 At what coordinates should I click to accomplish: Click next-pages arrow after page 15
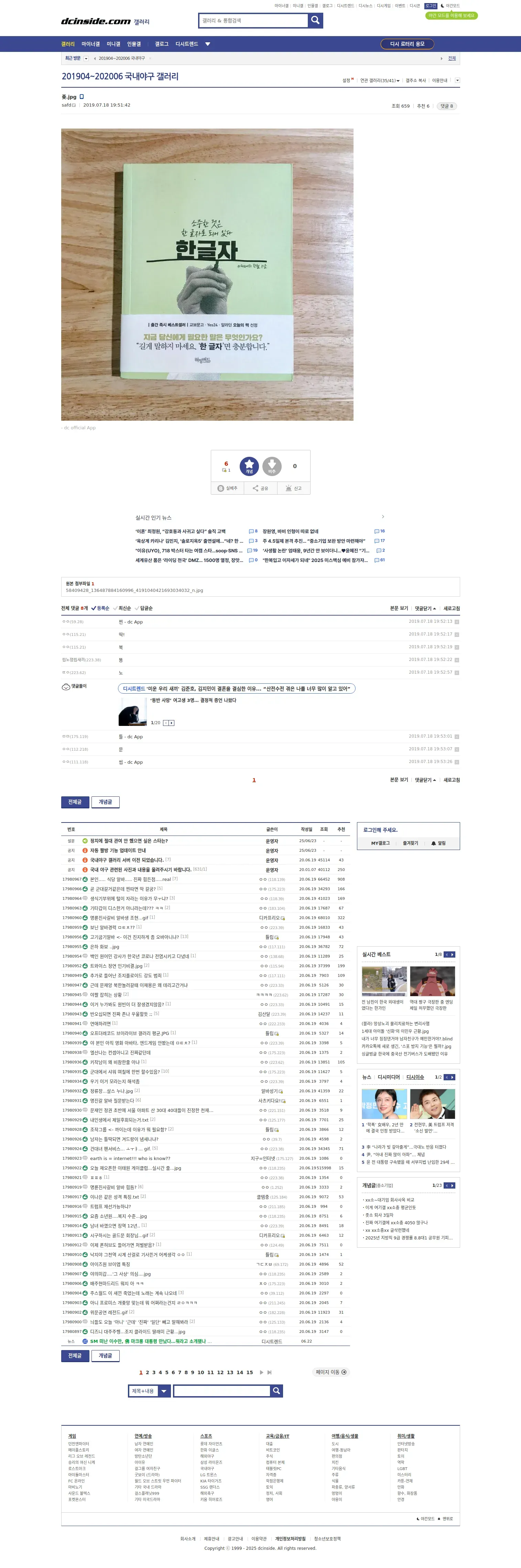[x=261, y=1372]
